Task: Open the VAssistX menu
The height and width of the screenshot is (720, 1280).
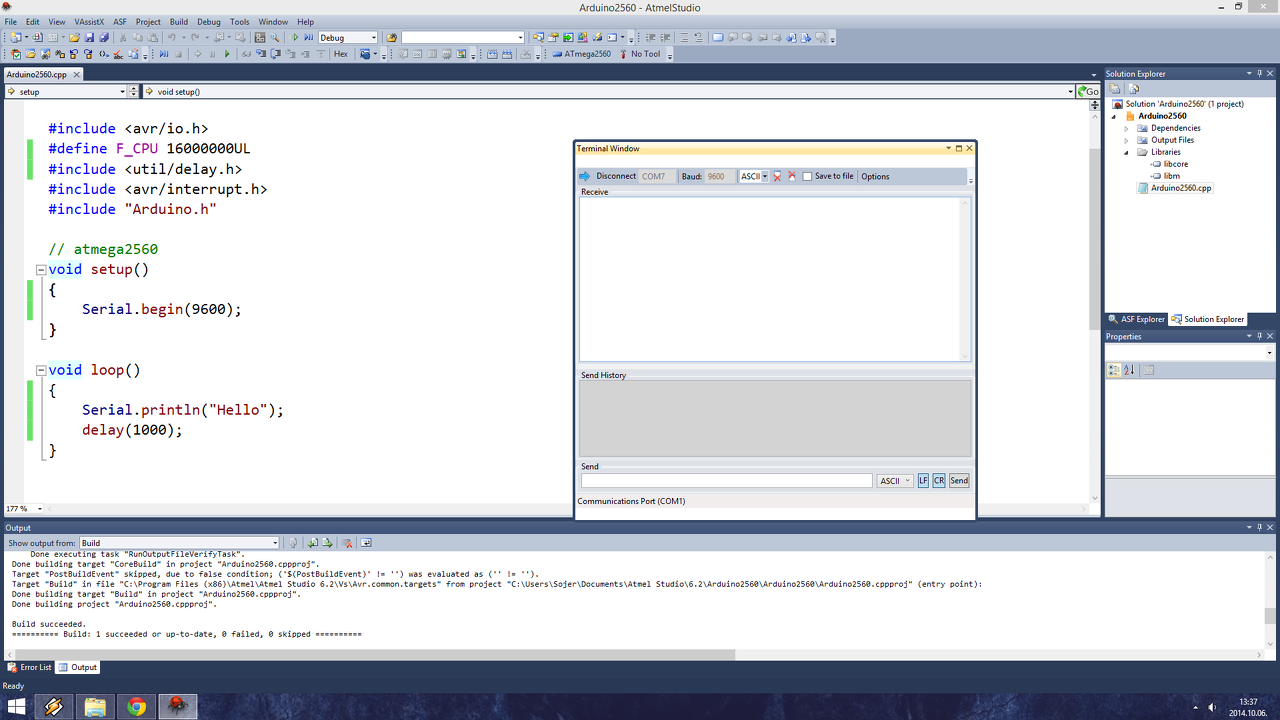Action: (x=89, y=22)
